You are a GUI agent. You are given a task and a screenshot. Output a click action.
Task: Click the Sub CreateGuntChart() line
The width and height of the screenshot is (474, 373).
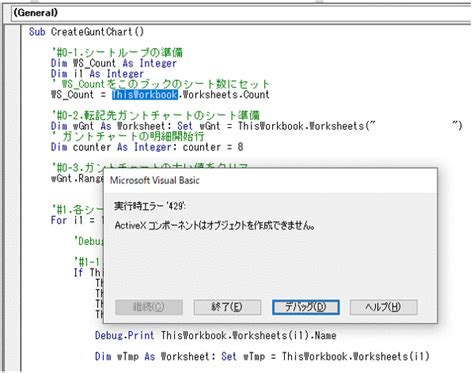pos(86,32)
